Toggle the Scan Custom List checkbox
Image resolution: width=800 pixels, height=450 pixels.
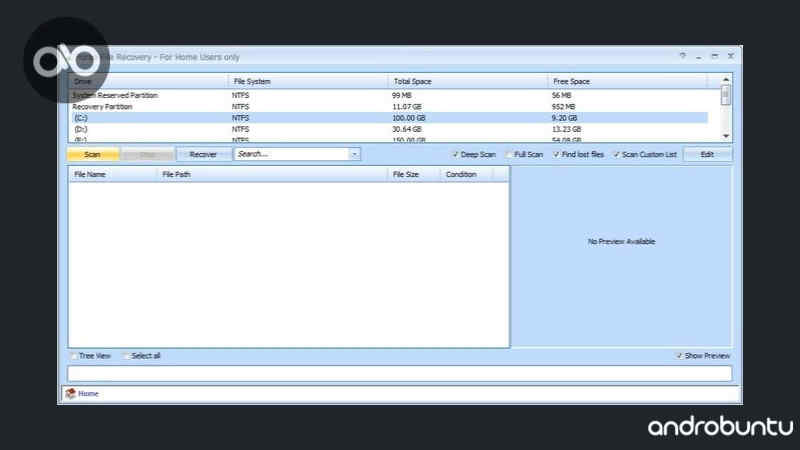point(616,155)
